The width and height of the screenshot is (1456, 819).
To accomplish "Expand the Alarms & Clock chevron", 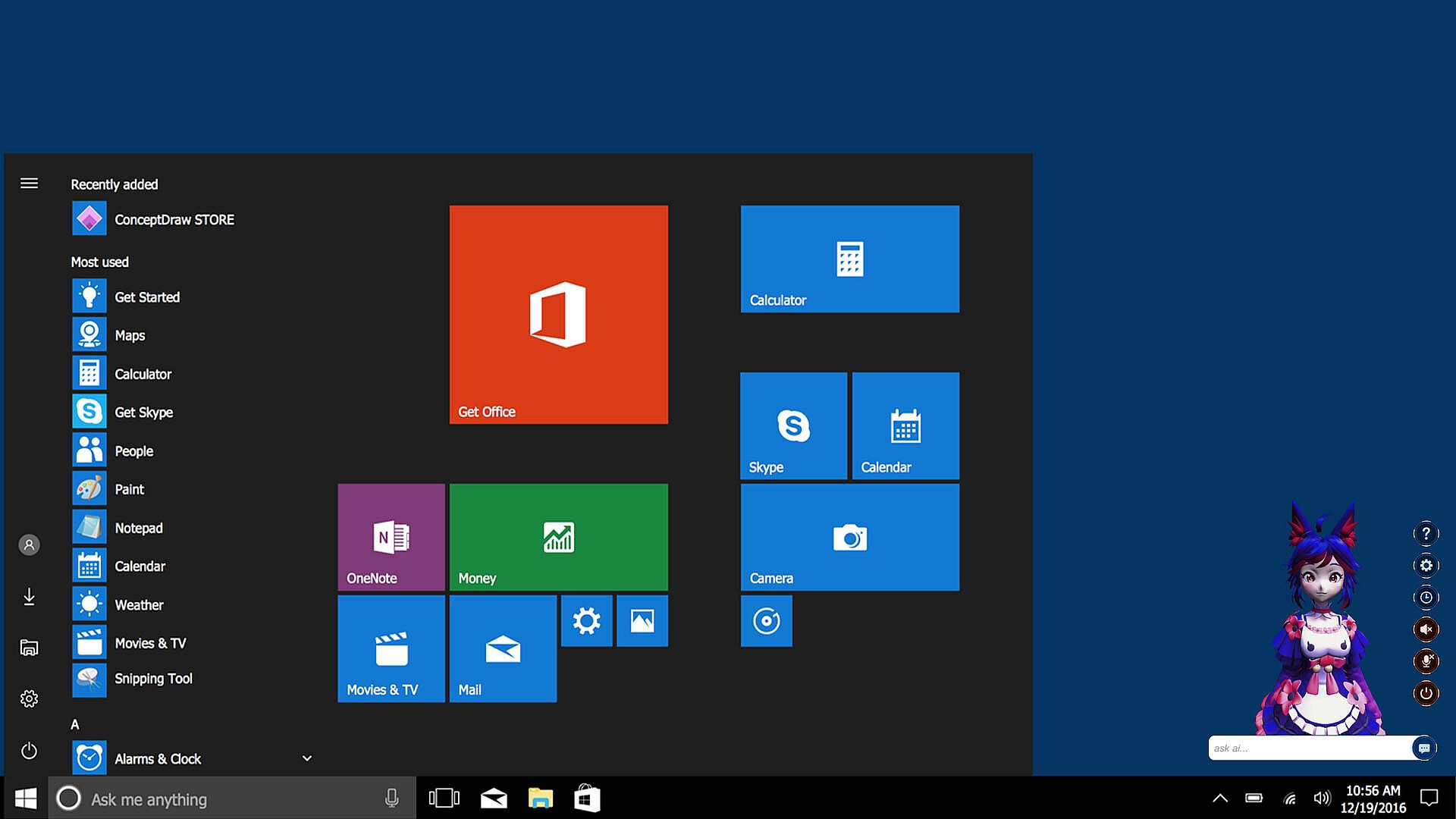I will point(307,758).
